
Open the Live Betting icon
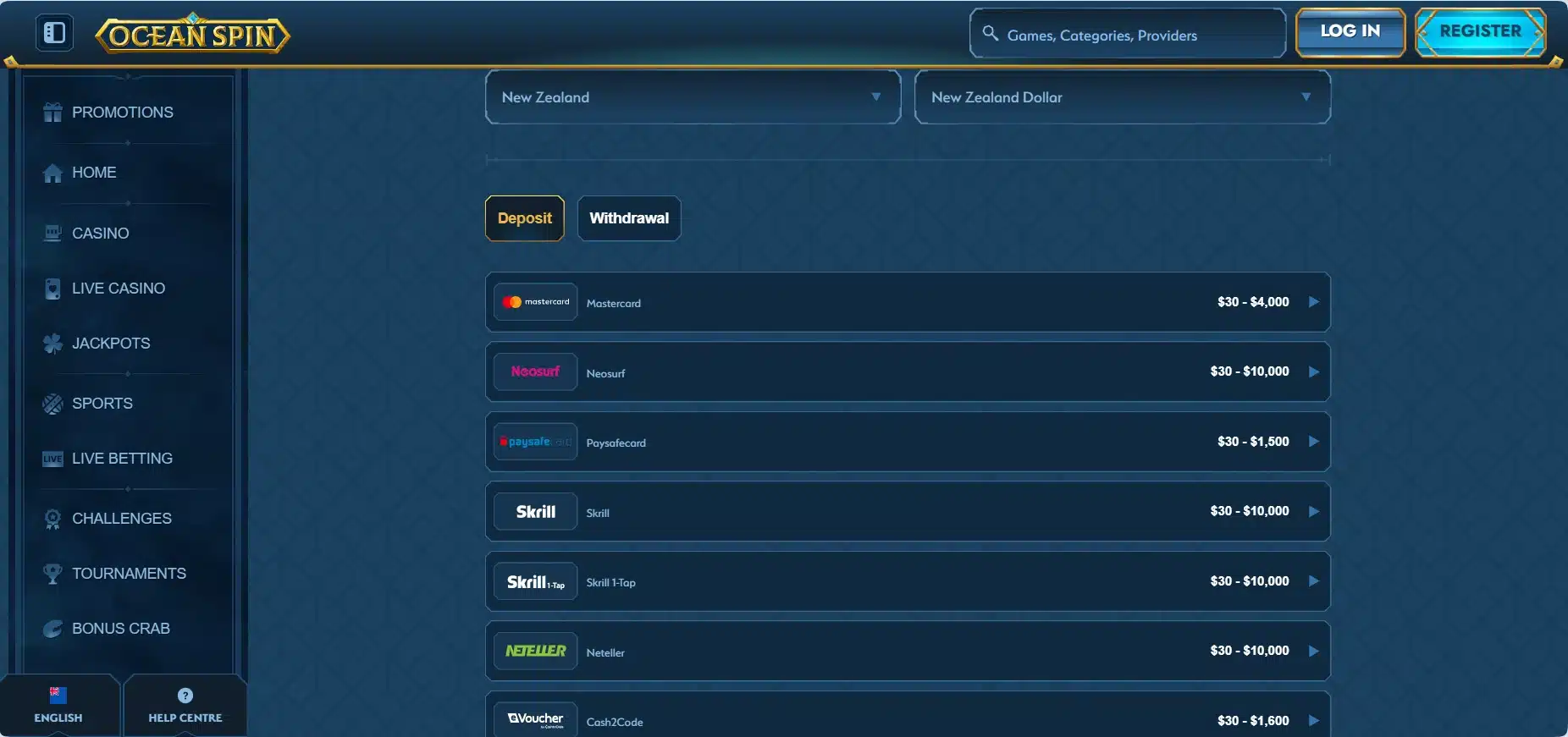coord(52,459)
